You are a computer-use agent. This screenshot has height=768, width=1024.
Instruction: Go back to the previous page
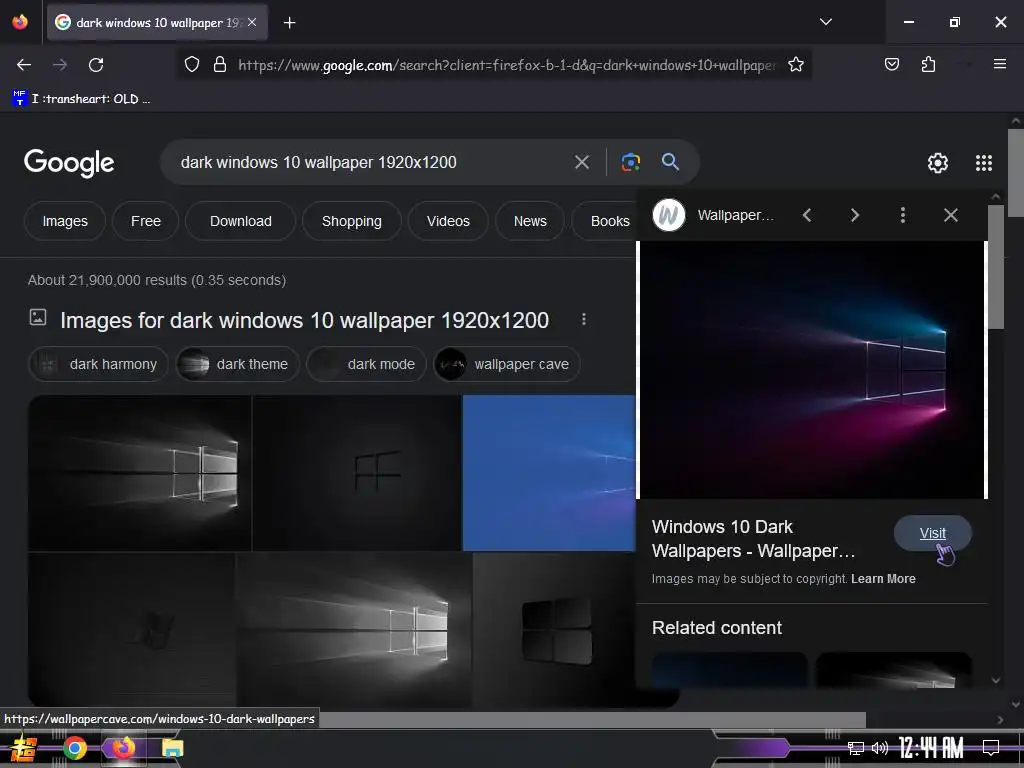[24, 65]
